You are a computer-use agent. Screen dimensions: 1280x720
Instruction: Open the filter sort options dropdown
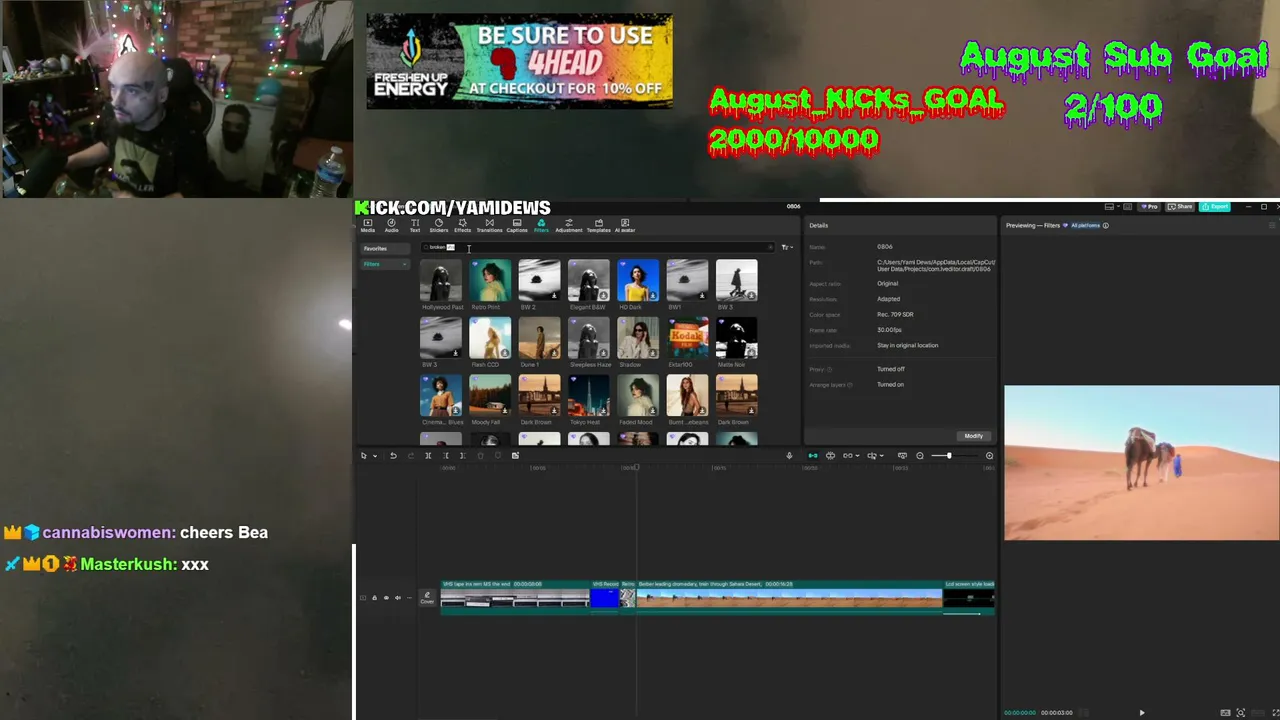tap(787, 248)
